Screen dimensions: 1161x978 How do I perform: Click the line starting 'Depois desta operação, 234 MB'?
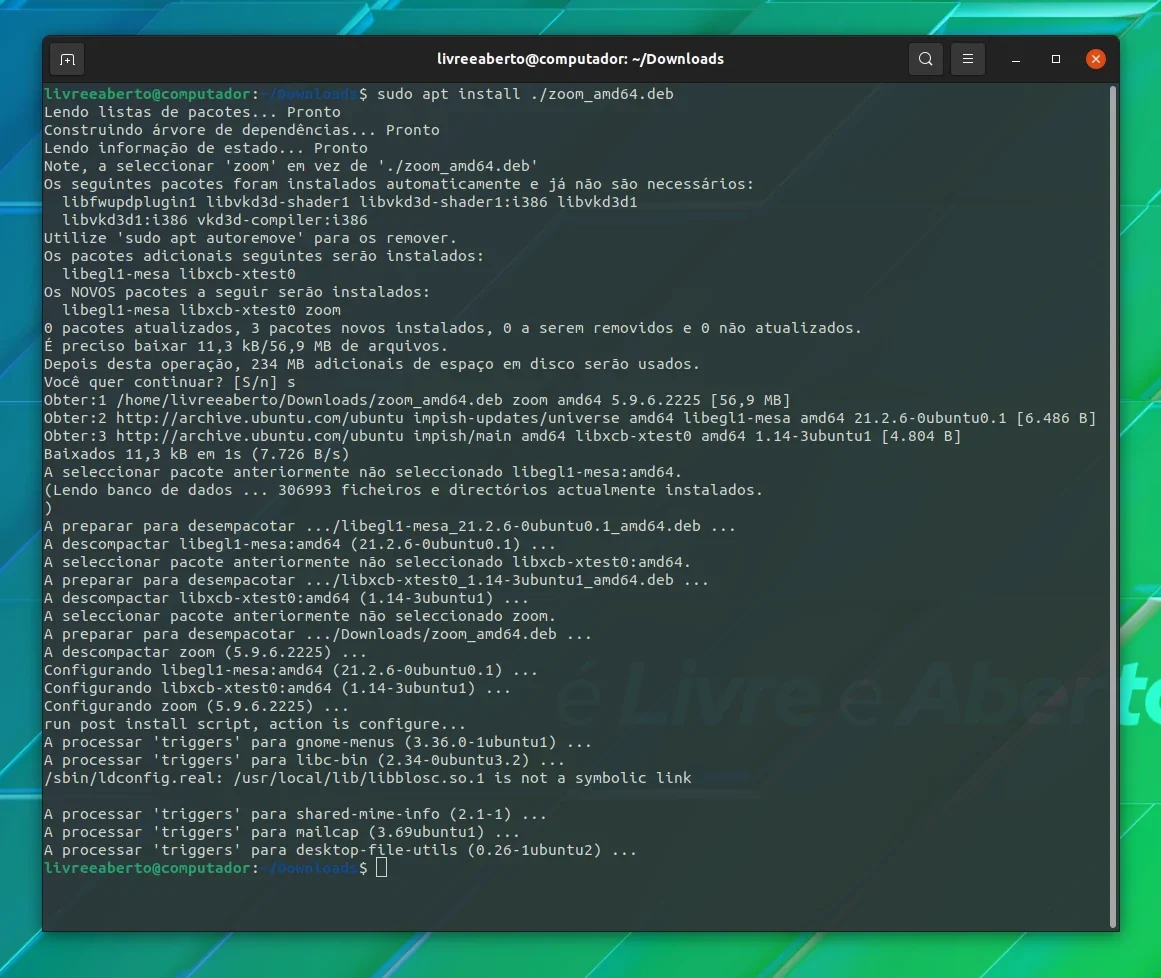click(x=372, y=364)
